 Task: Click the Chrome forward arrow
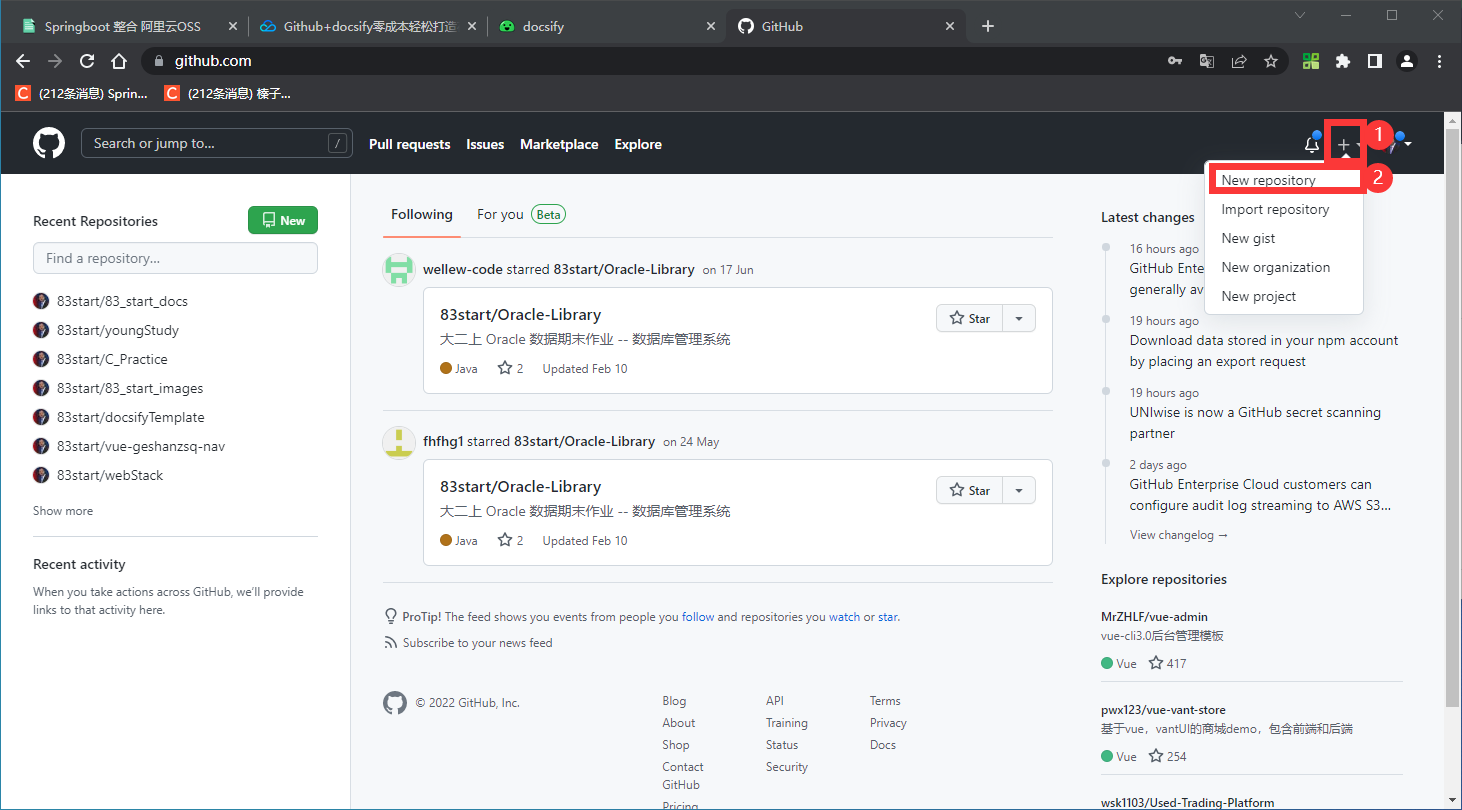[55, 61]
